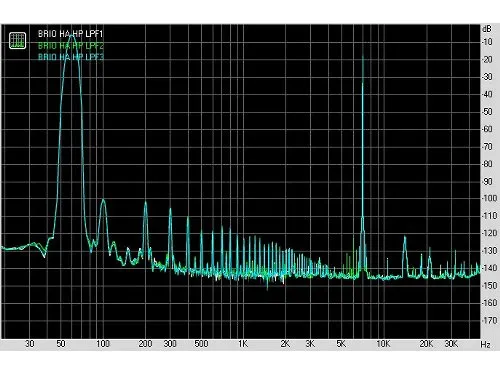Click the 300 Hz frequency axis label

click(170, 344)
